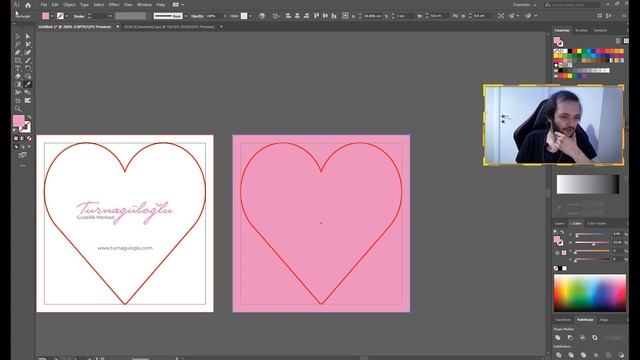
Task: Click the Arrange Documents icon after Help
Action: tap(176, 5)
